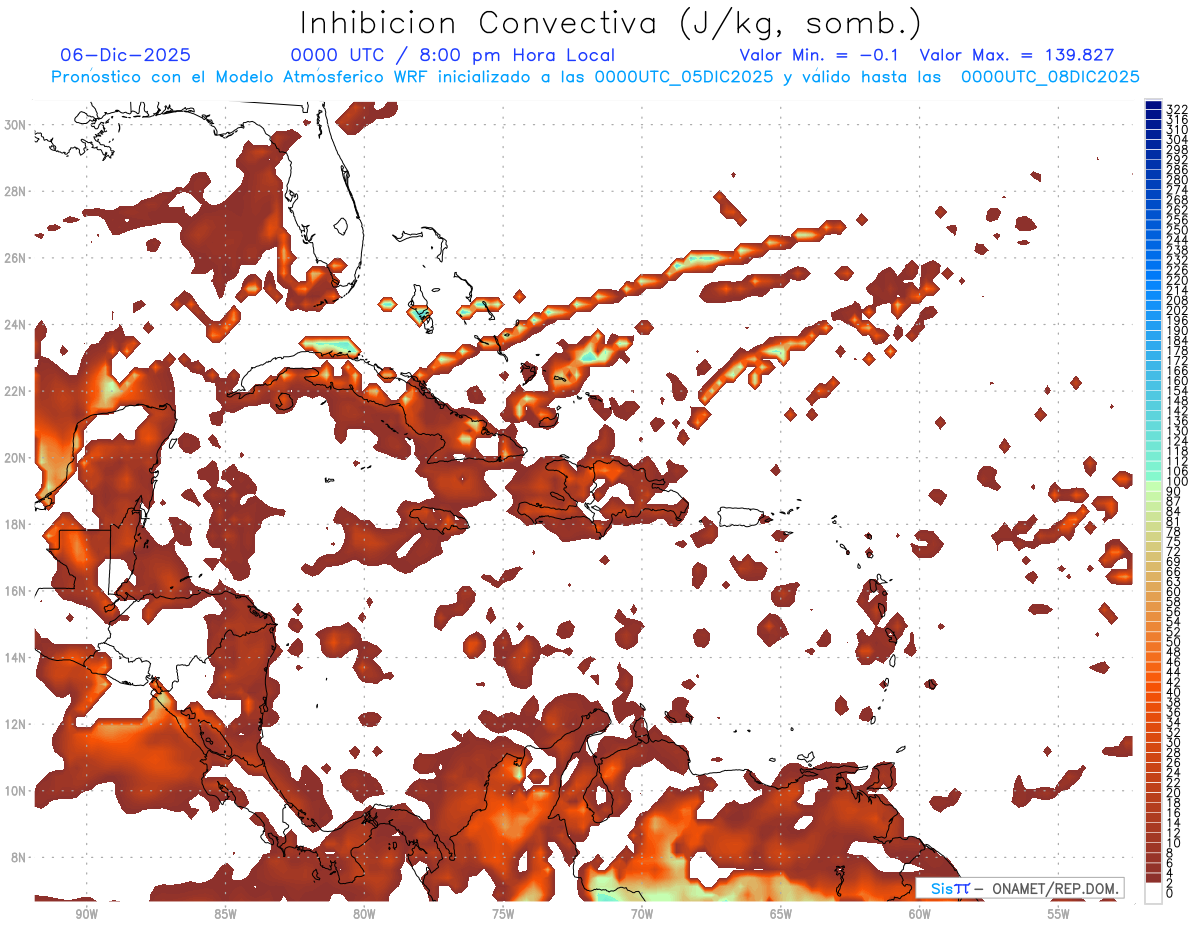Click the colorbar value label '322'

tap(1176, 110)
